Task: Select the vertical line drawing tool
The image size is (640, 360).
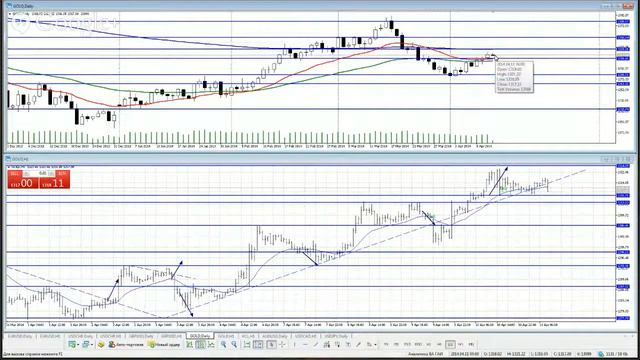Action: [x=294, y=344]
